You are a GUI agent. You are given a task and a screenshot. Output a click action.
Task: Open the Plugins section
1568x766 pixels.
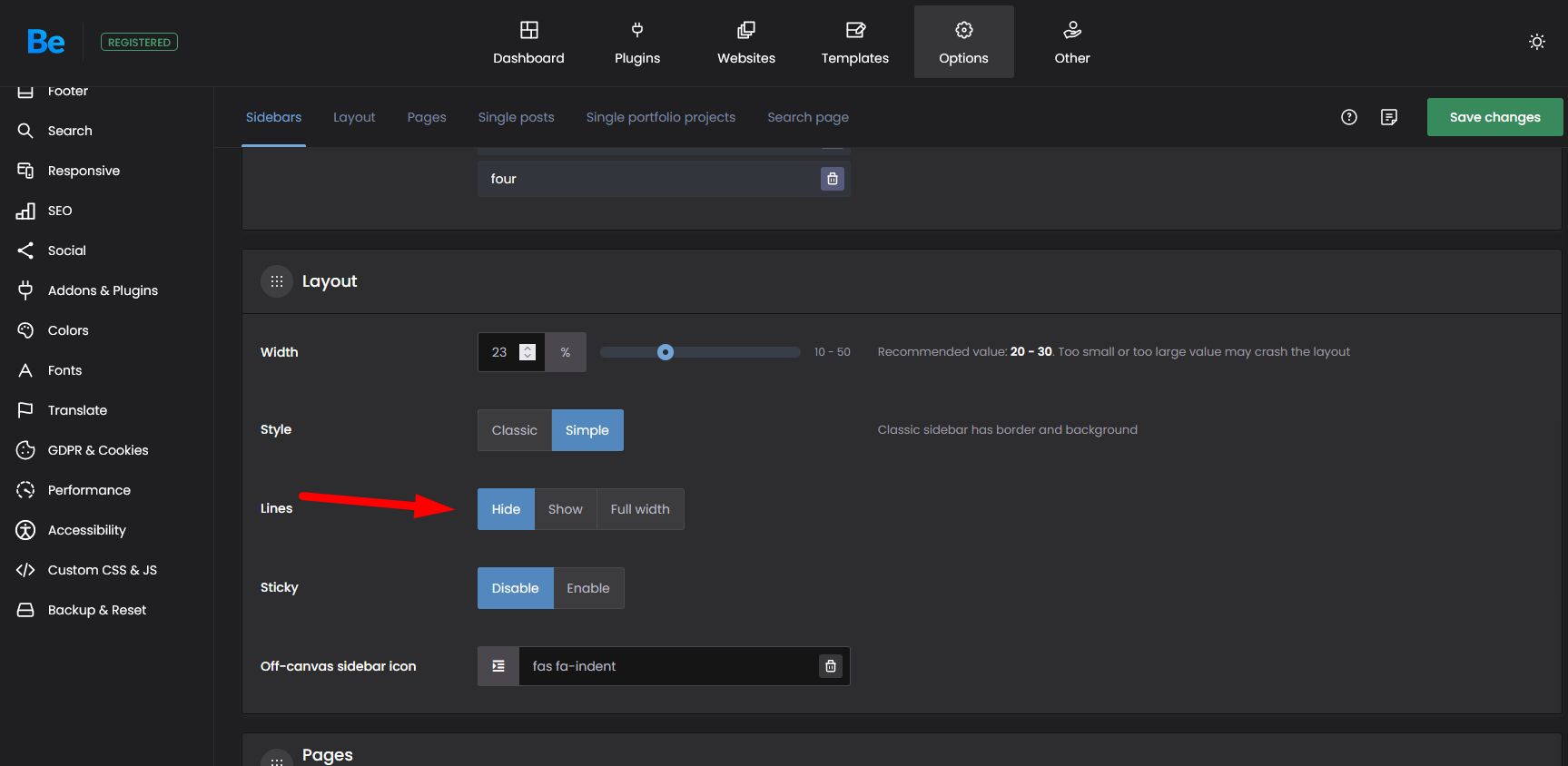[x=637, y=42]
